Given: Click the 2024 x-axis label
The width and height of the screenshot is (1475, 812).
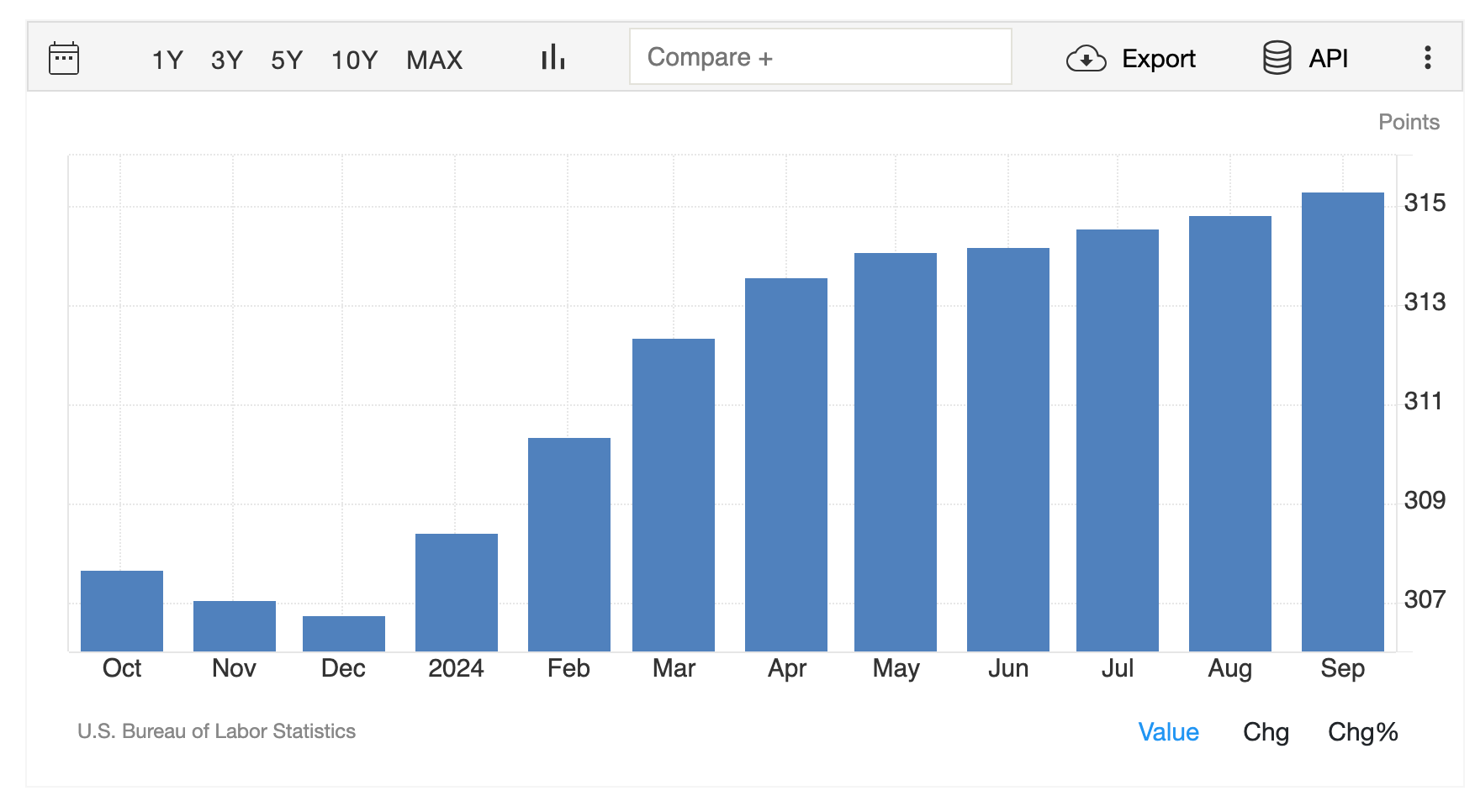Looking at the screenshot, I should tap(456, 668).
